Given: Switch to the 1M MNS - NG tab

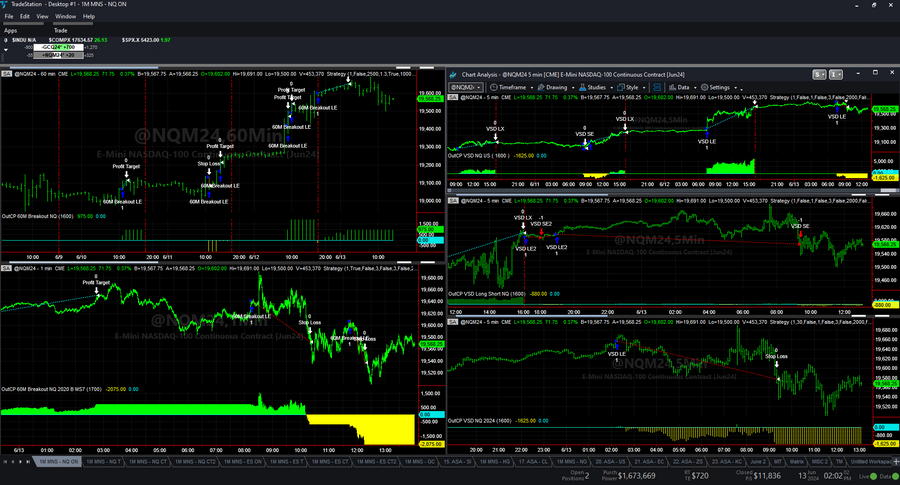Looking at the screenshot, I should 573,461.
